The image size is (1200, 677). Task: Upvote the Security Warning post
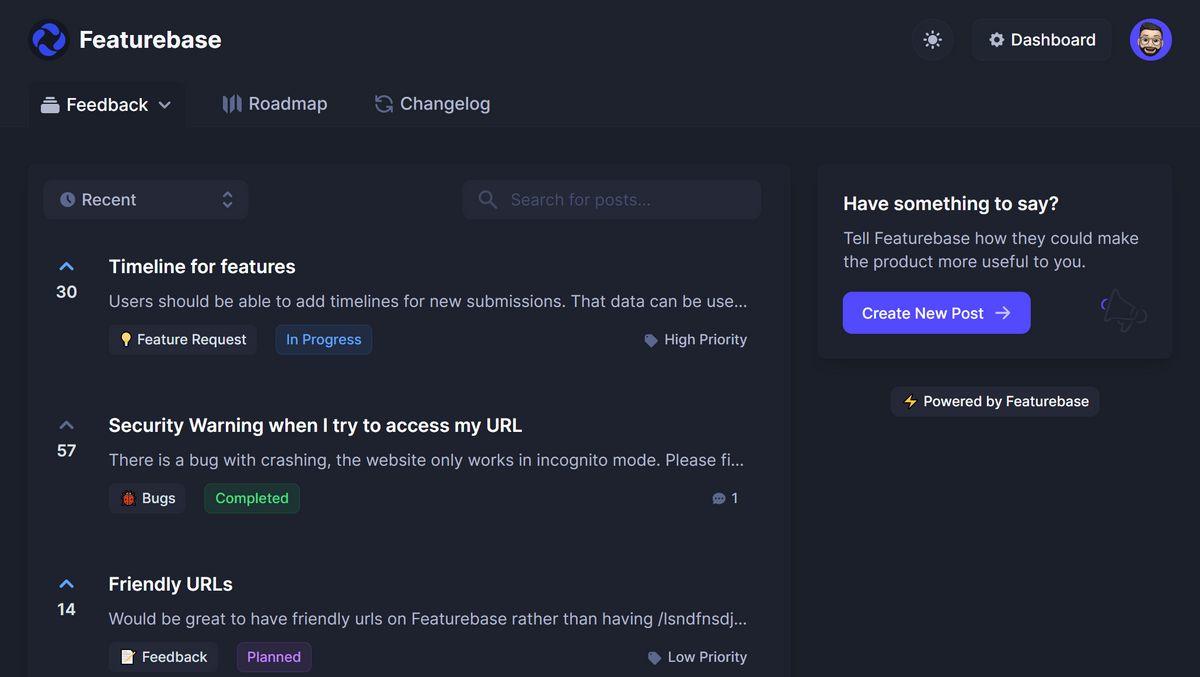click(67, 426)
